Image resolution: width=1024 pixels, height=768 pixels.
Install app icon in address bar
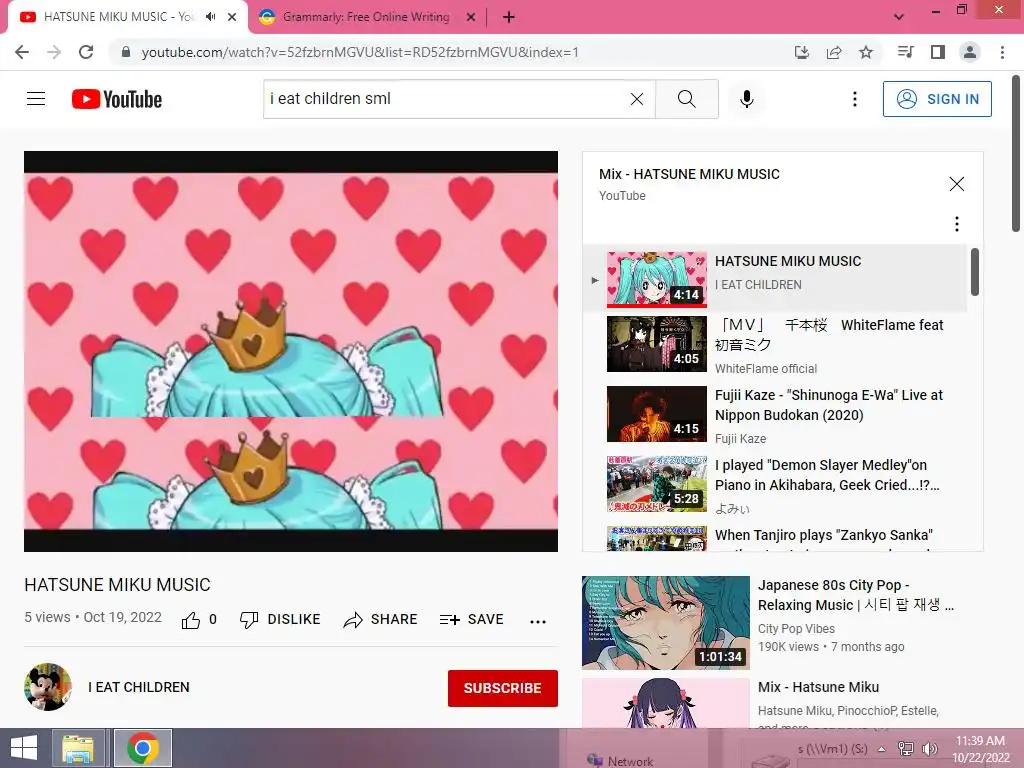(801, 52)
